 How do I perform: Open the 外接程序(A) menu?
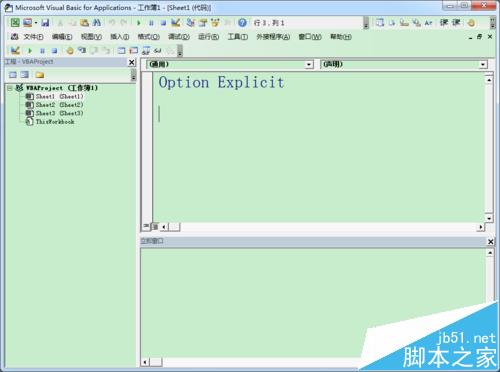tap(273, 37)
